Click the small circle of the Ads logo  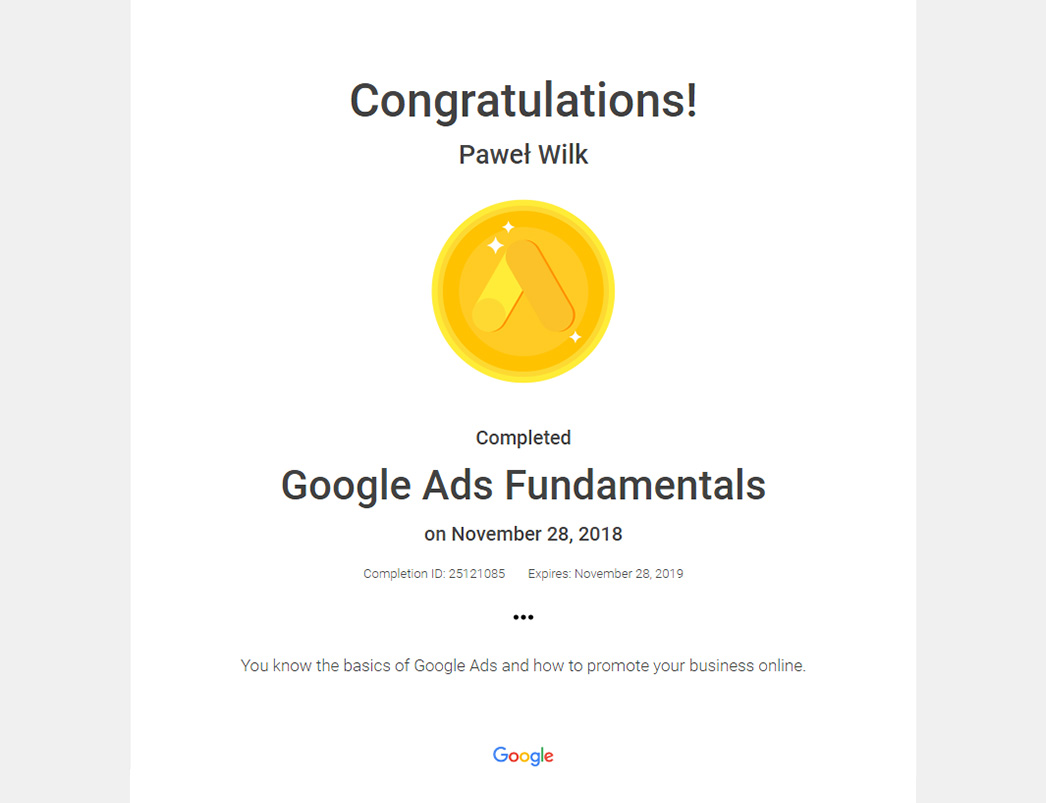[x=489, y=315]
